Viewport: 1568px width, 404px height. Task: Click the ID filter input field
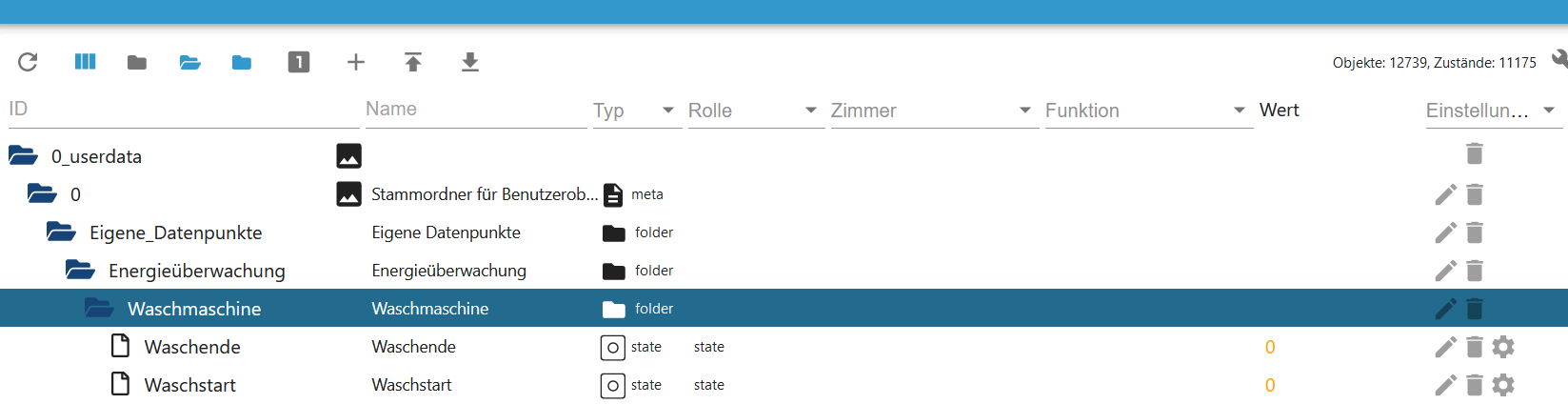point(183,110)
